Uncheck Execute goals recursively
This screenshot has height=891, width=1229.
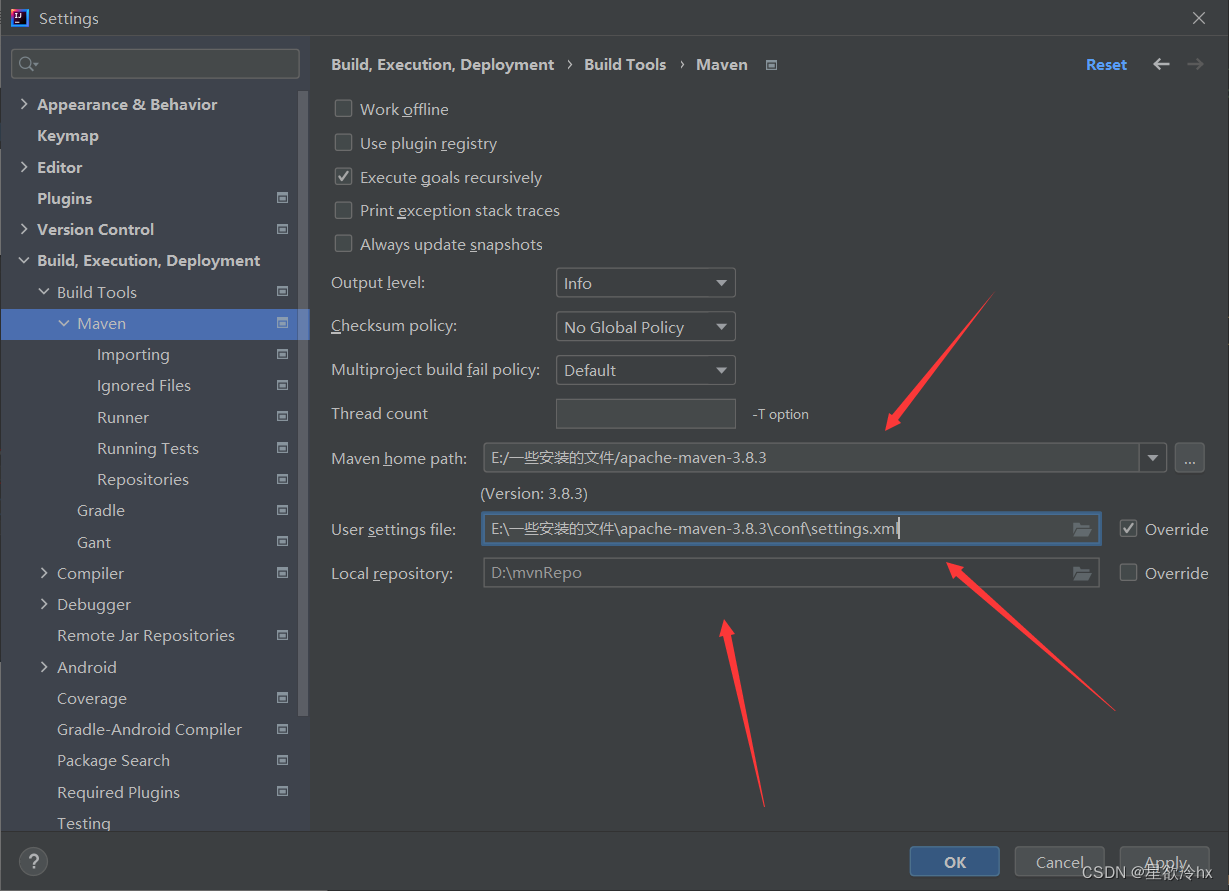343,177
